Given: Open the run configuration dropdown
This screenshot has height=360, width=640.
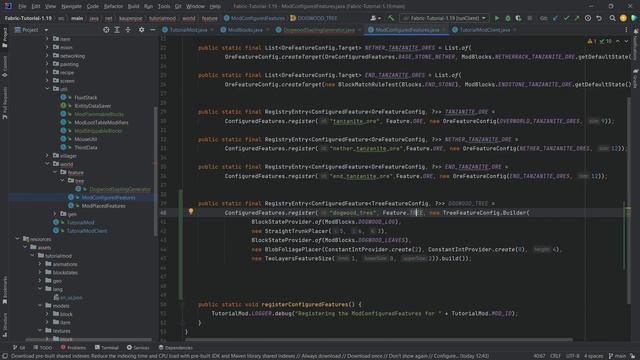Looking at the screenshot, I should 444,18.
